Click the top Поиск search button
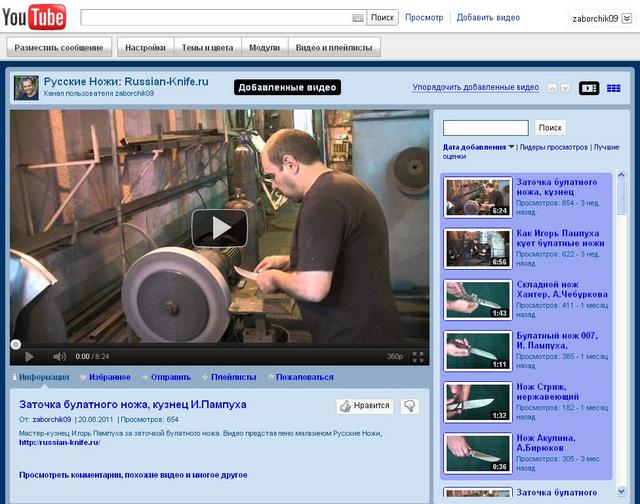The image size is (640, 504). click(382, 18)
